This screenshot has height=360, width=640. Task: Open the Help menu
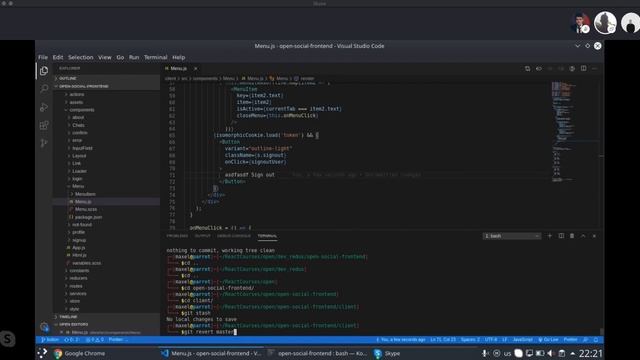(x=179, y=57)
